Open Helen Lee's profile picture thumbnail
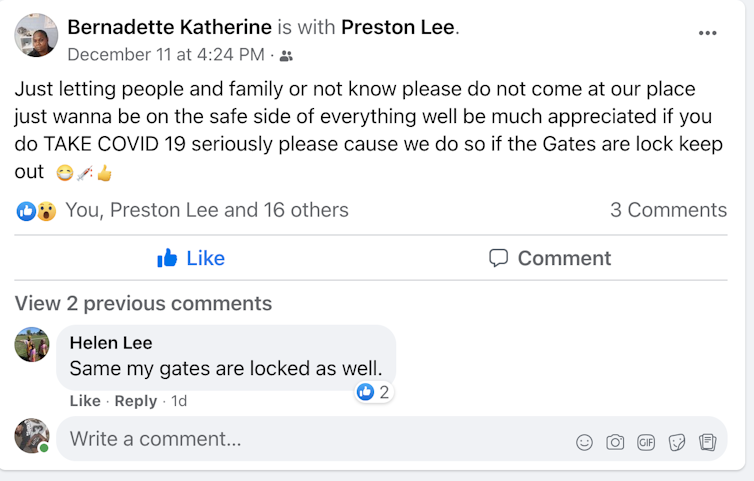Screen dimensions: 754x481 [32, 344]
